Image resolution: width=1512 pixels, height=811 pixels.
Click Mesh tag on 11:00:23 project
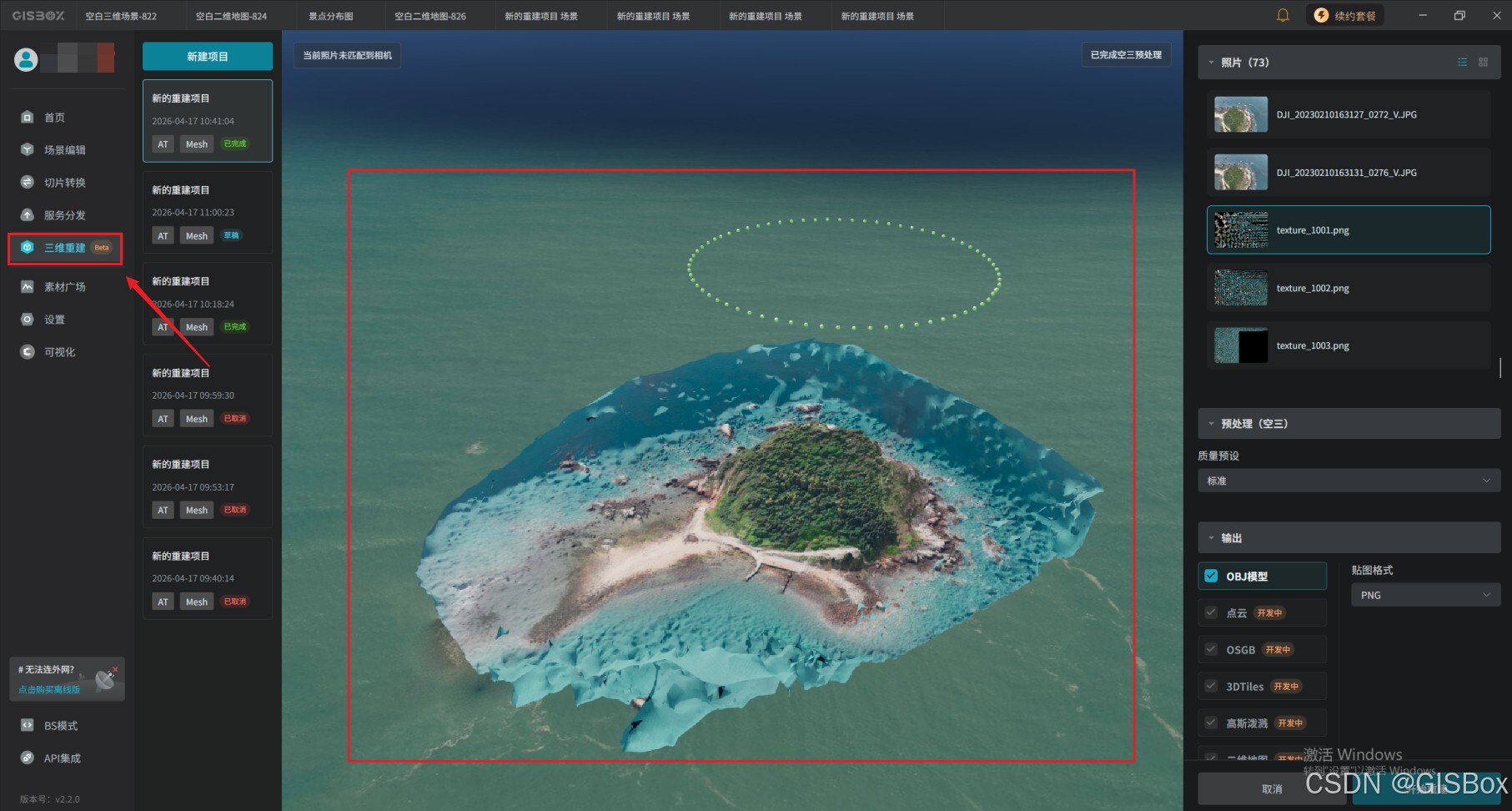(x=197, y=236)
